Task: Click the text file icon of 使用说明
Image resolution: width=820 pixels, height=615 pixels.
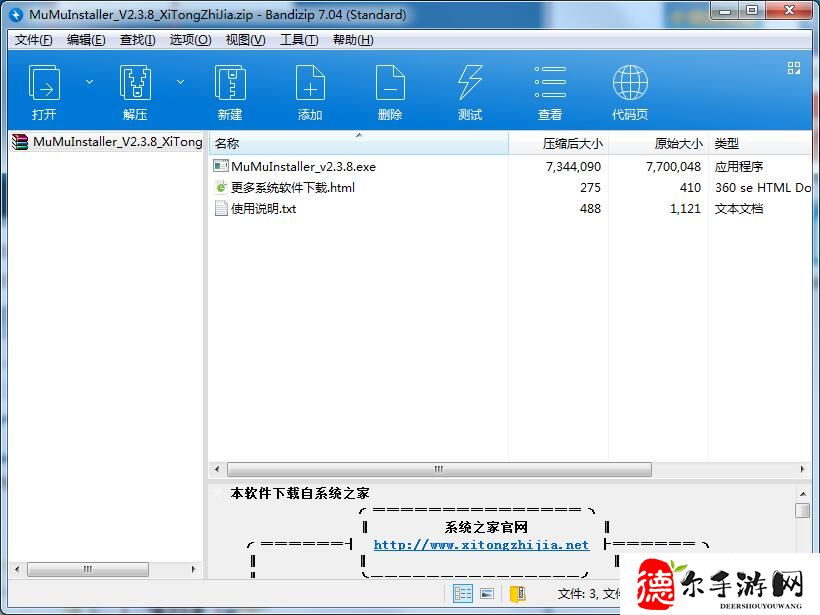Action: (221, 208)
